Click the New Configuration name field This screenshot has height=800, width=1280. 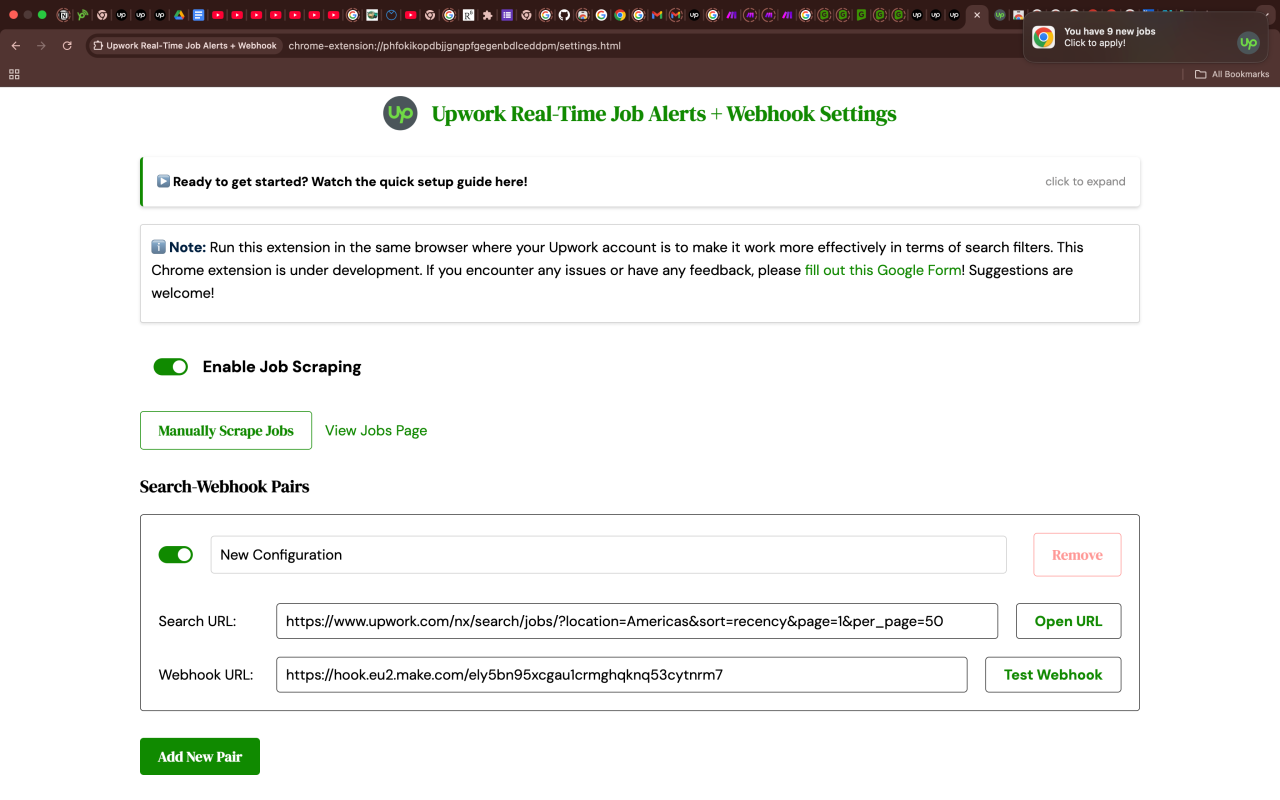pyautogui.click(x=608, y=555)
